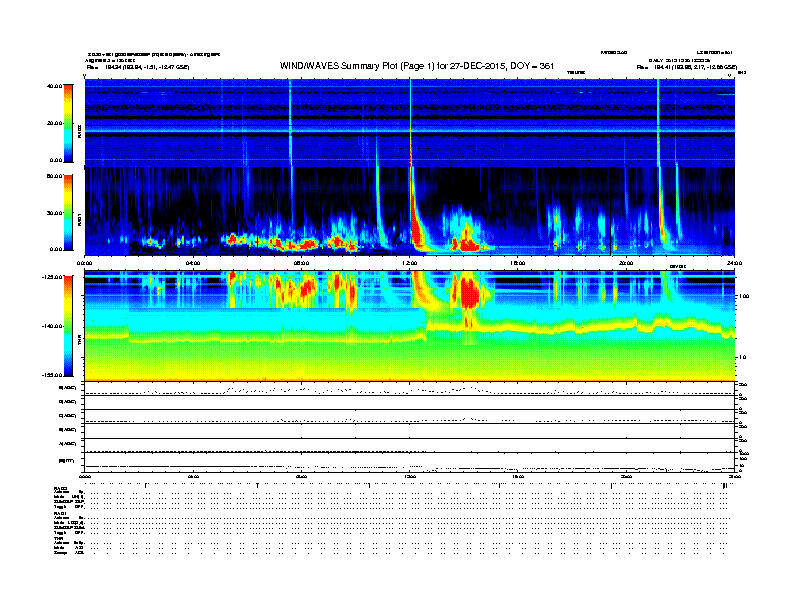
Task: Click the RAD2 spectrogram panel
Action: [x=410, y=122]
